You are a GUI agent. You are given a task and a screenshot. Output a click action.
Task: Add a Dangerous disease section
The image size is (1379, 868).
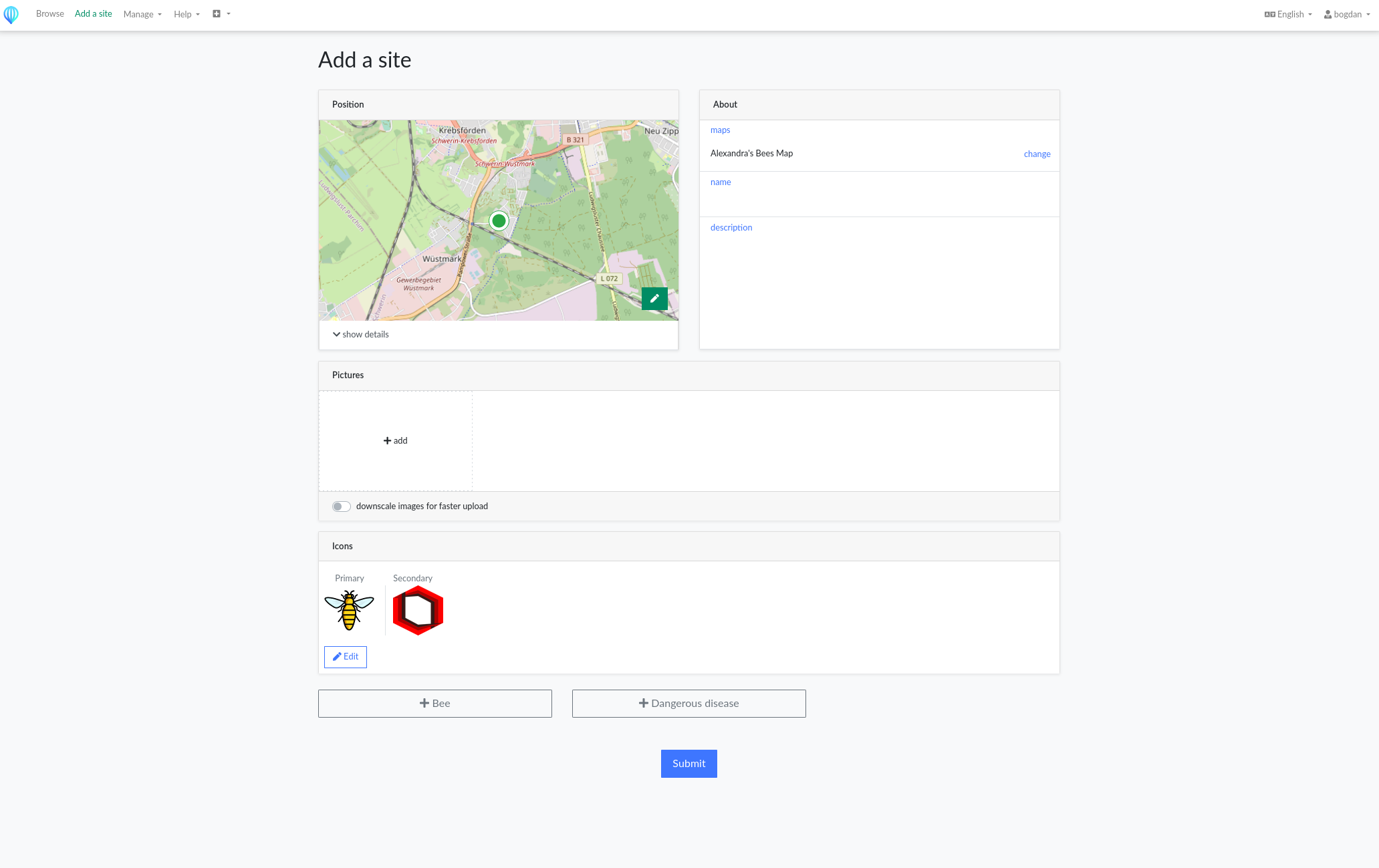[689, 704]
